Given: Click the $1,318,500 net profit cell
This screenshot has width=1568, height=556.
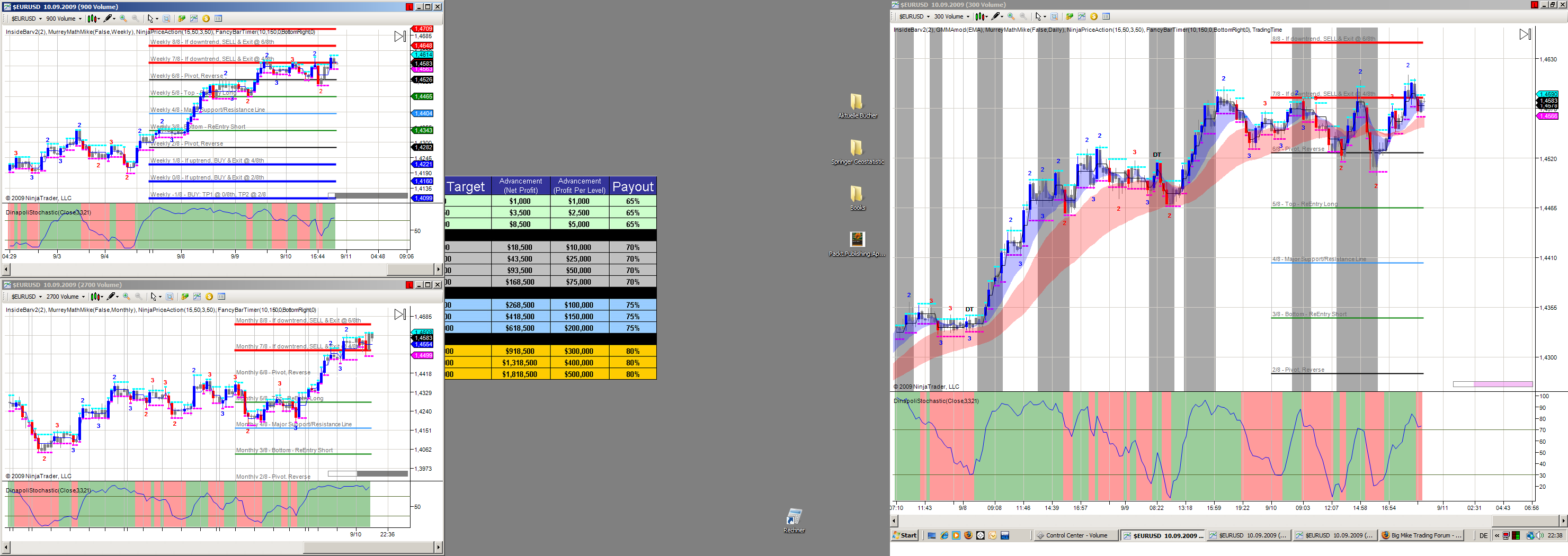Looking at the screenshot, I should coord(520,363).
